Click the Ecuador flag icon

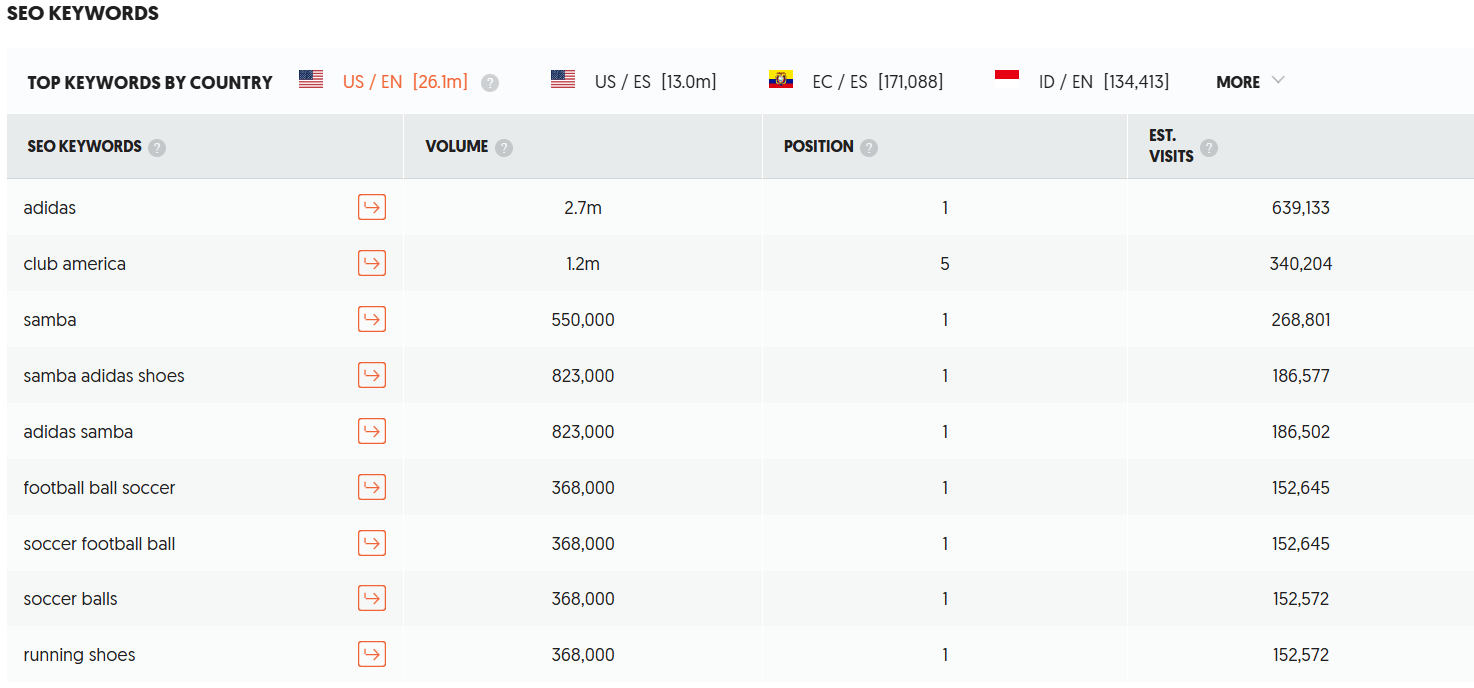click(x=781, y=80)
